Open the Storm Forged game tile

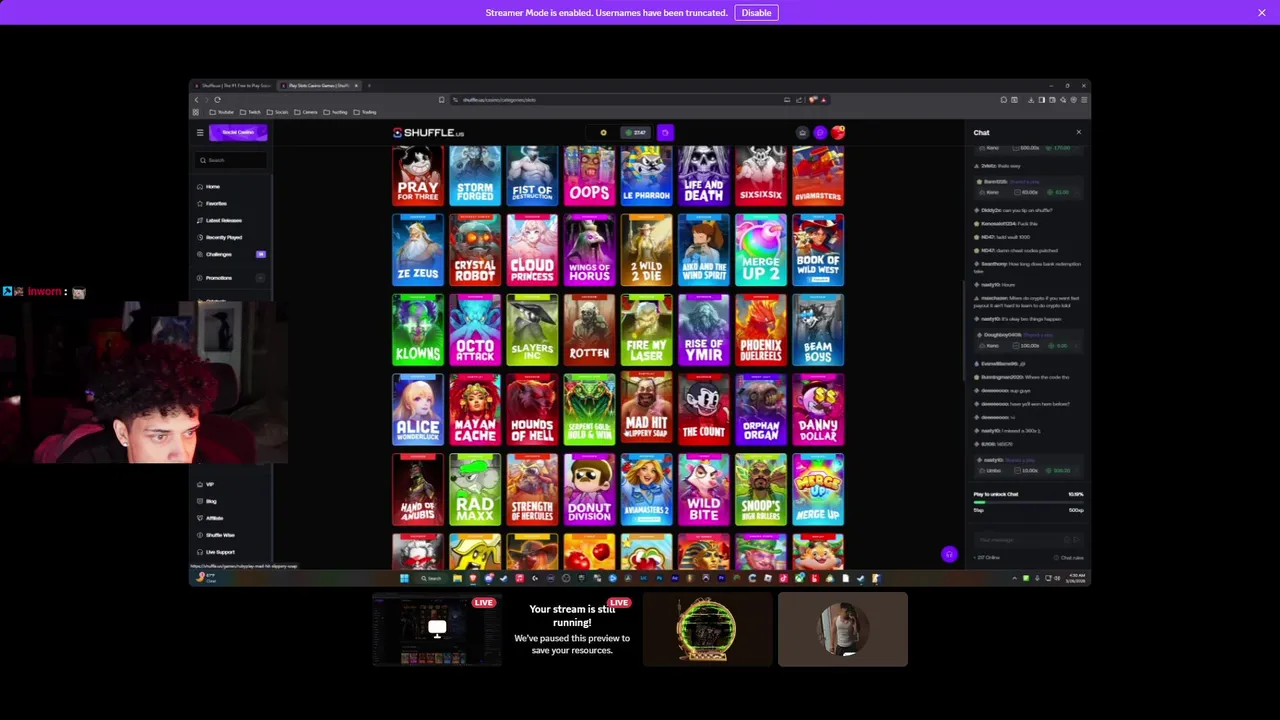(475, 175)
